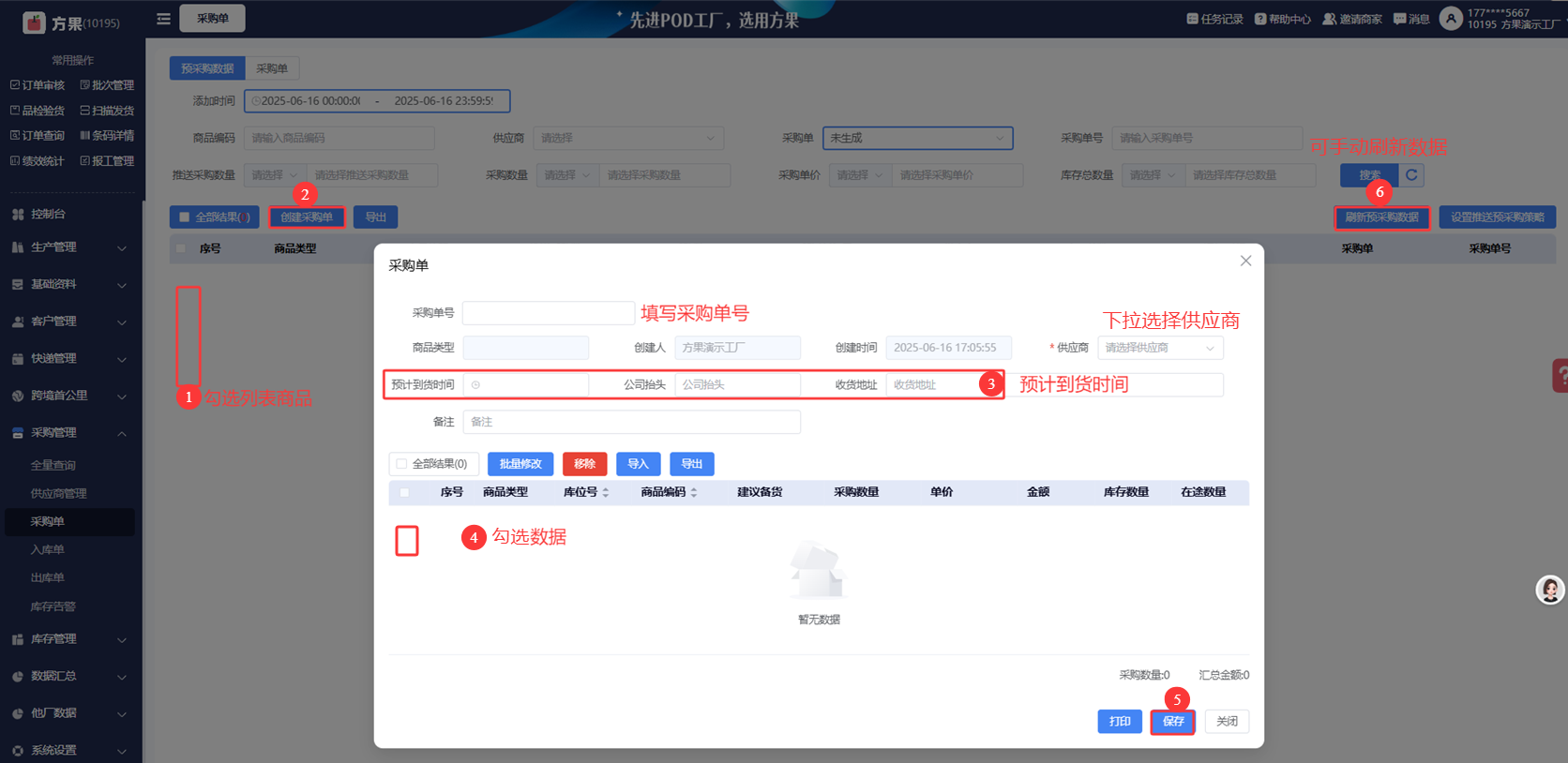1568x763 pixels.
Task: Click the 控制台 dashboard icon
Action: point(18,215)
